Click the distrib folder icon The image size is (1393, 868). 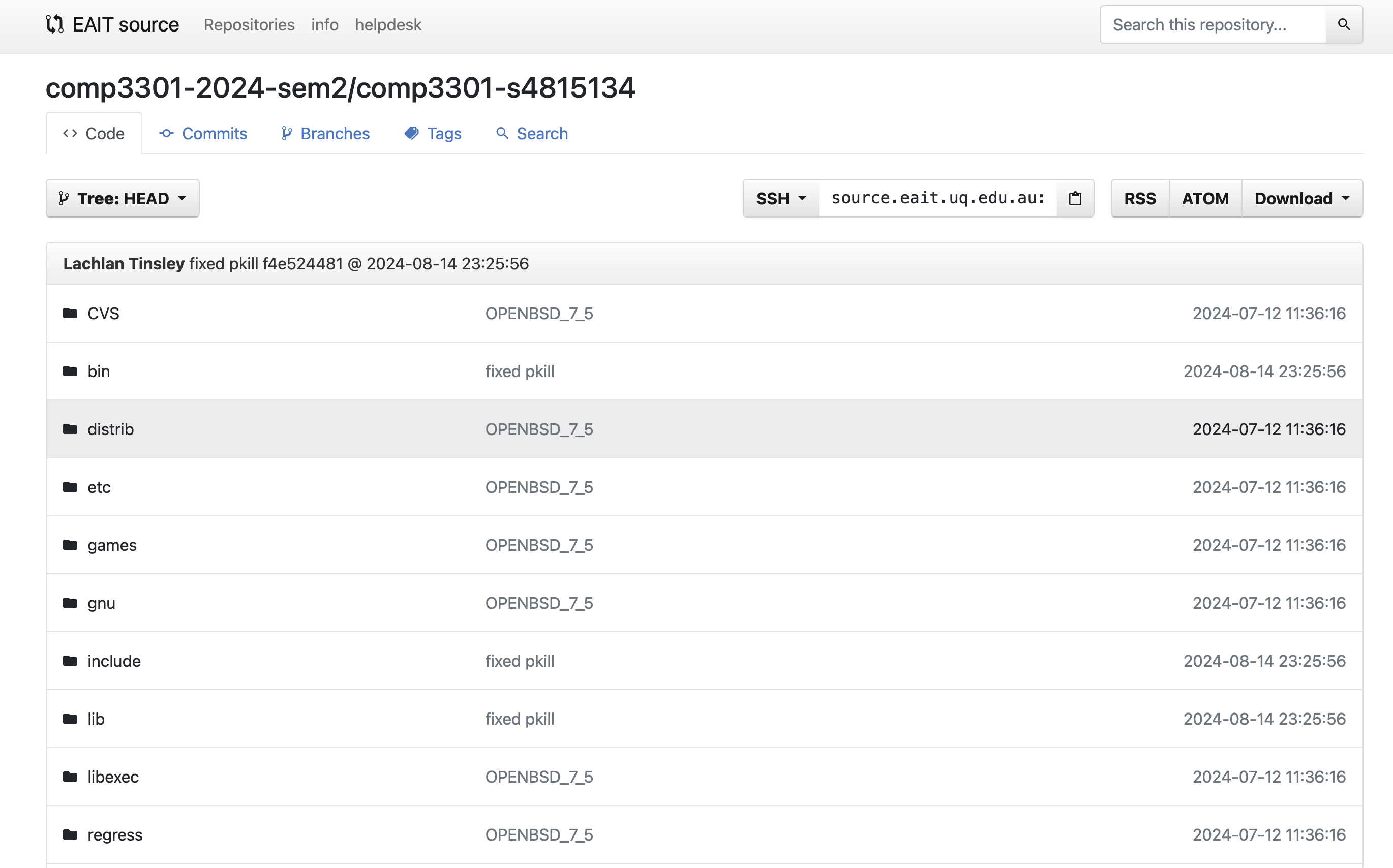pyautogui.click(x=70, y=429)
